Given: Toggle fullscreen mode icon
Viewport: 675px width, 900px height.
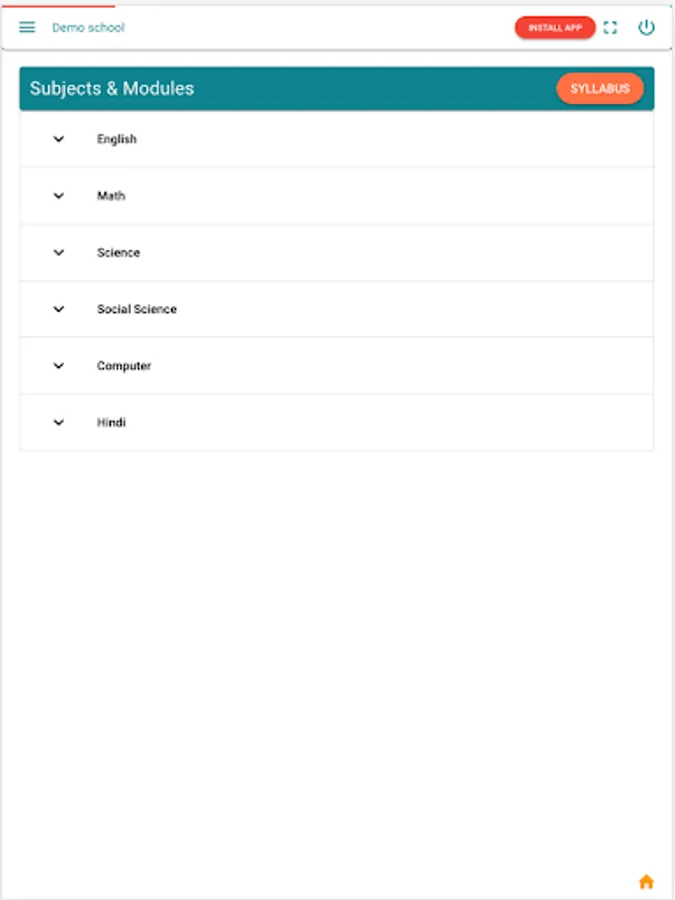Looking at the screenshot, I should 610,28.
